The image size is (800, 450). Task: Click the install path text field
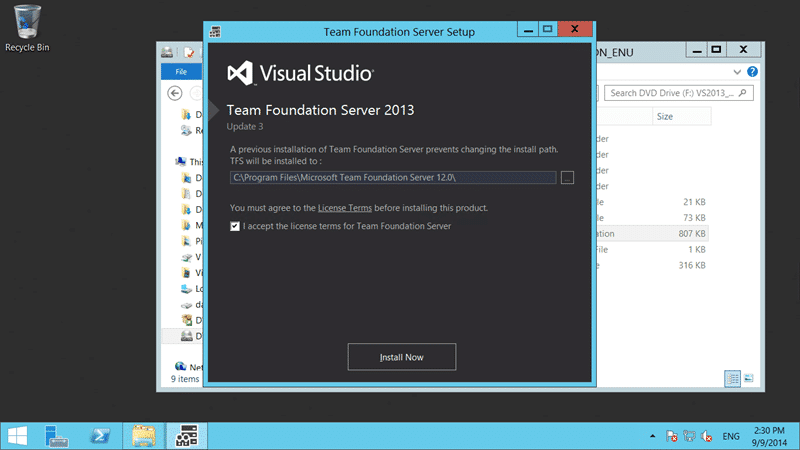392,178
